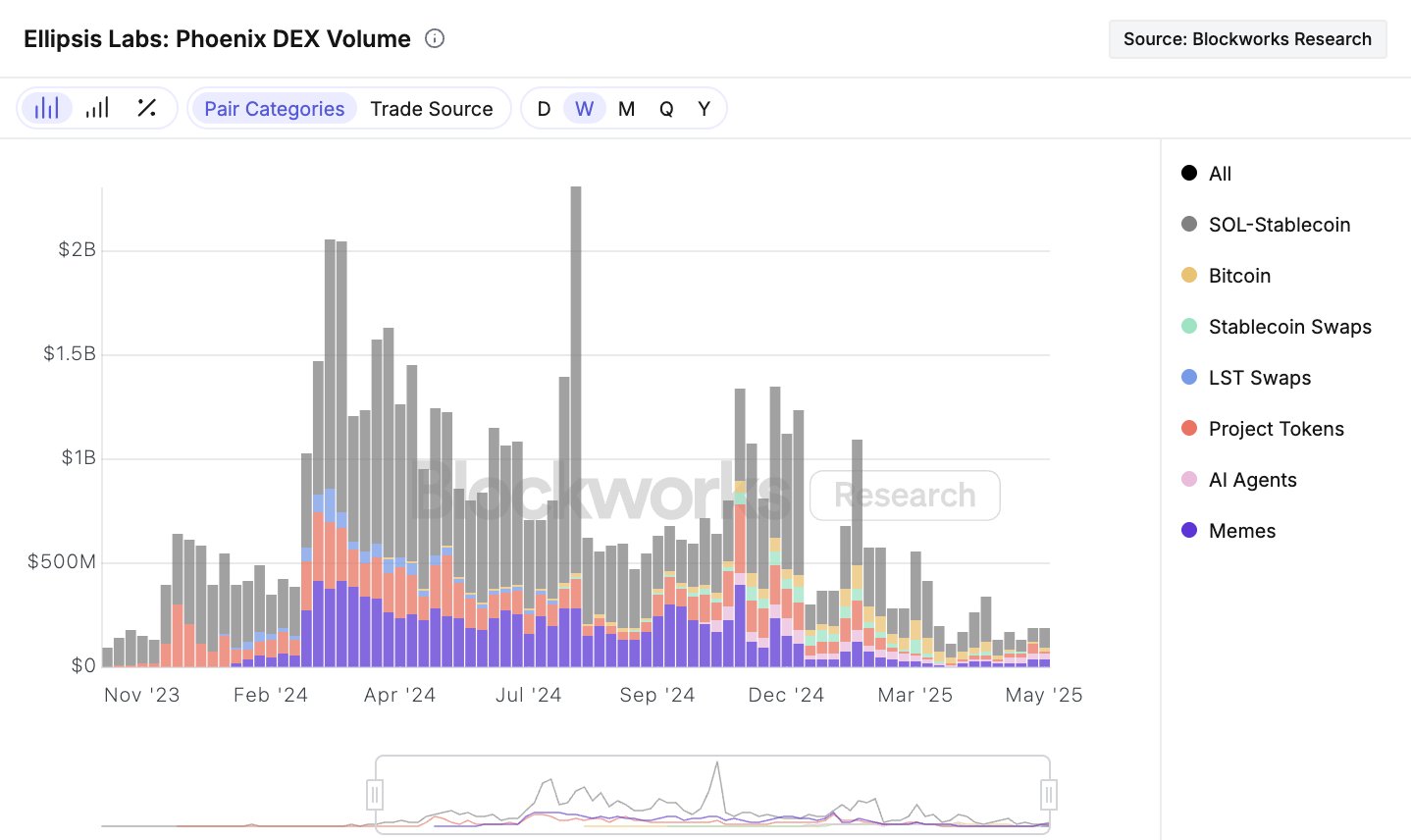Screen dimensions: 1411x840
Task: Select quarterly (Q) interval
Action: click(666, 109)
